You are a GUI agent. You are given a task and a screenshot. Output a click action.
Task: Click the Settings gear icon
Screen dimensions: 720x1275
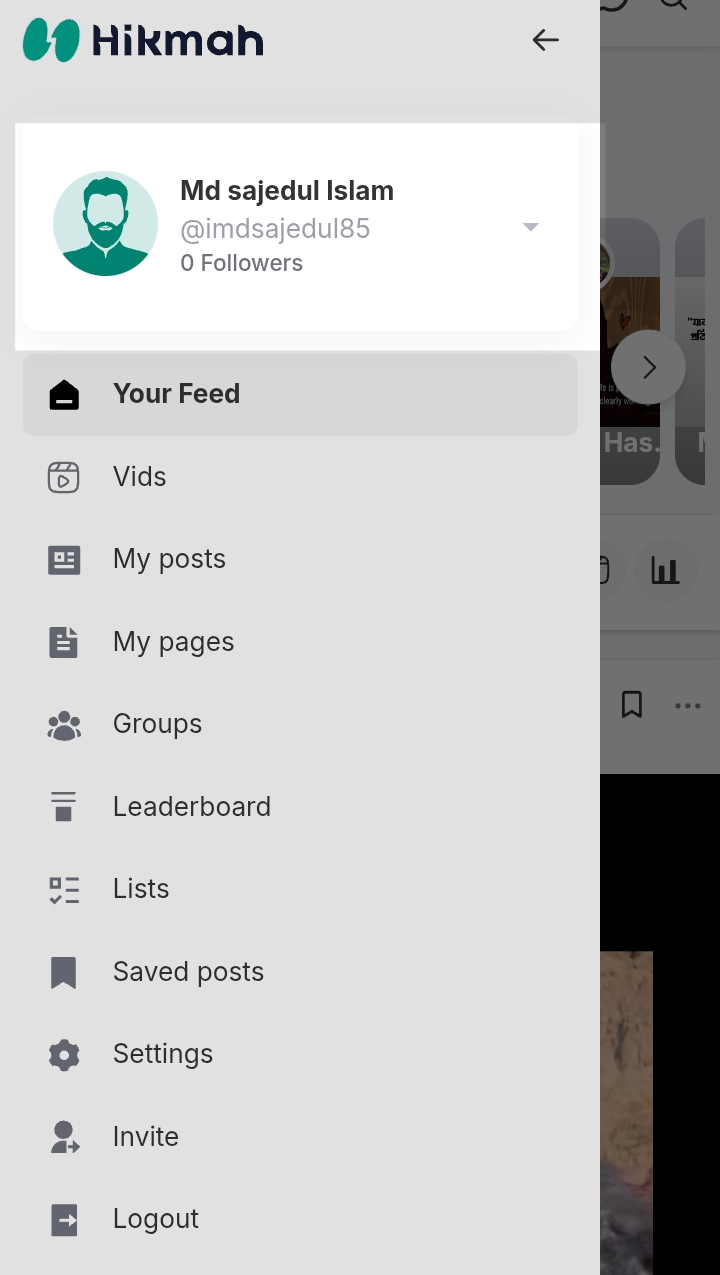[64, 1054]
